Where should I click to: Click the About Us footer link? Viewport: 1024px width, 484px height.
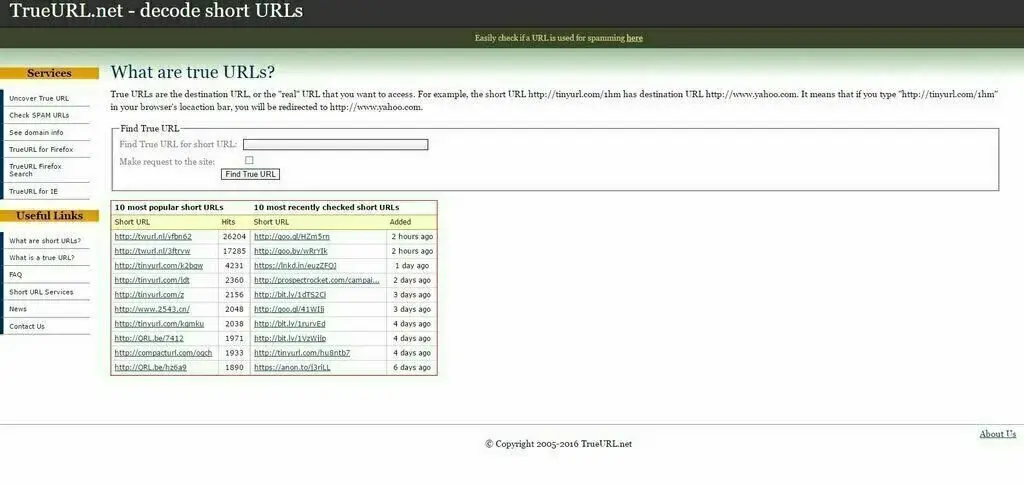997,434
